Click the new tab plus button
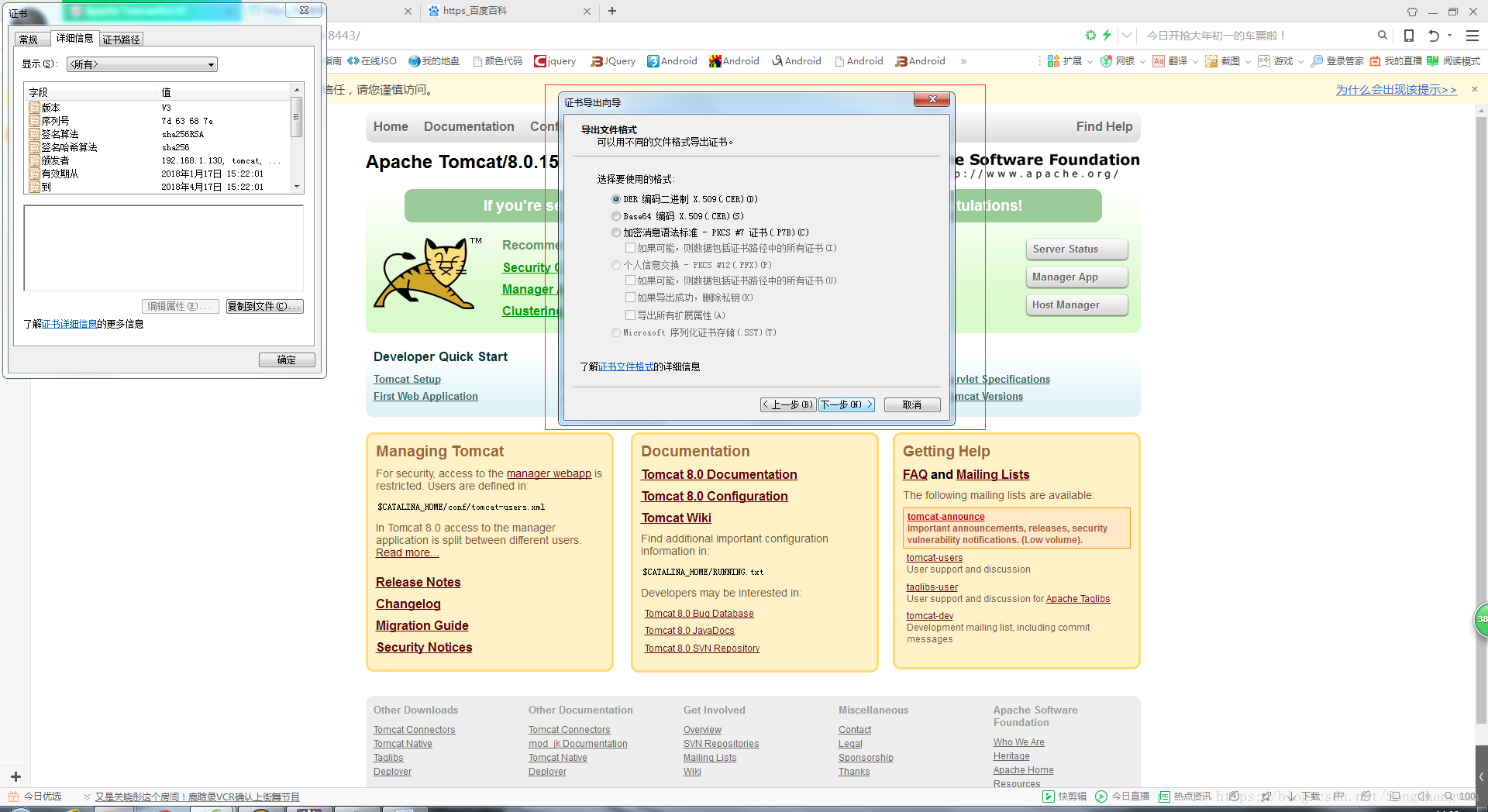Screen dimensions: 1488x812 click(x=612, y=11)
